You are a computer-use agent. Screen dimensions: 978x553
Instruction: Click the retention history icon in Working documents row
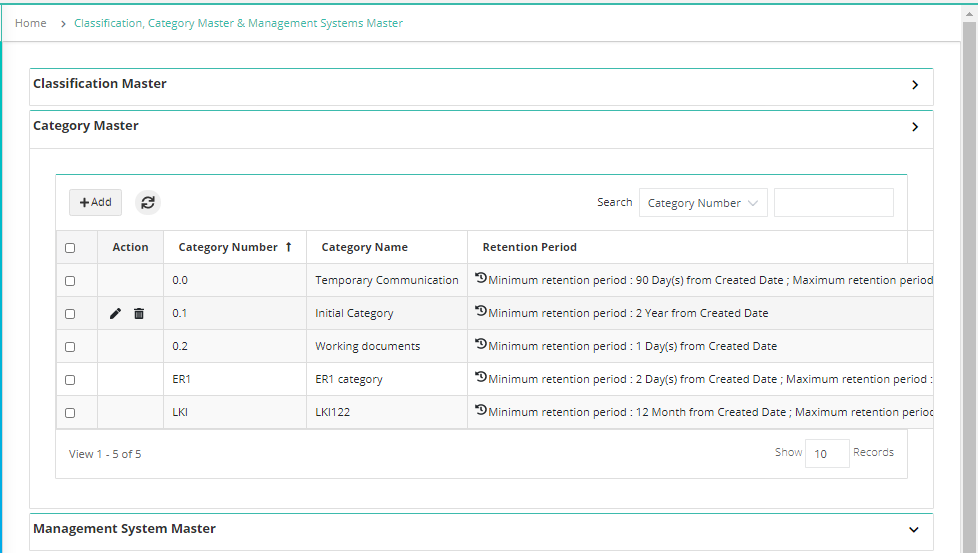[481, 344]
